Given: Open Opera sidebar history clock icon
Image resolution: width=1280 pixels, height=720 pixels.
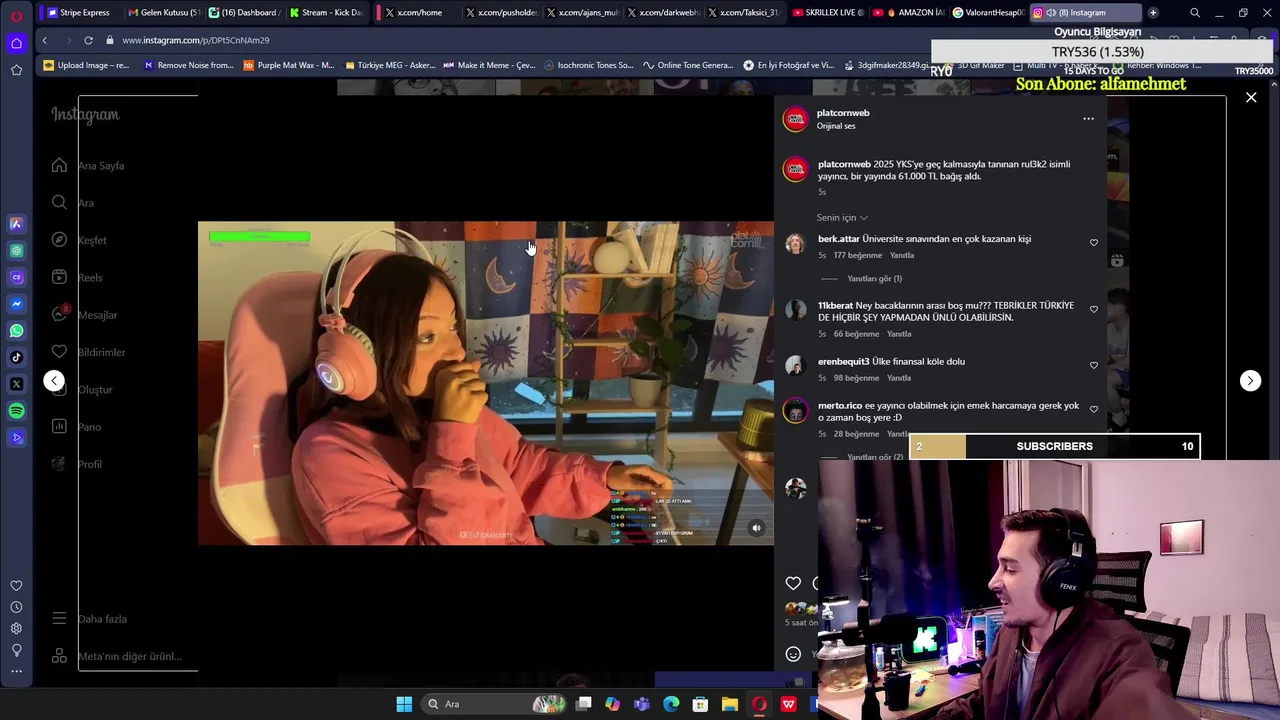Looking at the screenshot, I should [16, 607].
